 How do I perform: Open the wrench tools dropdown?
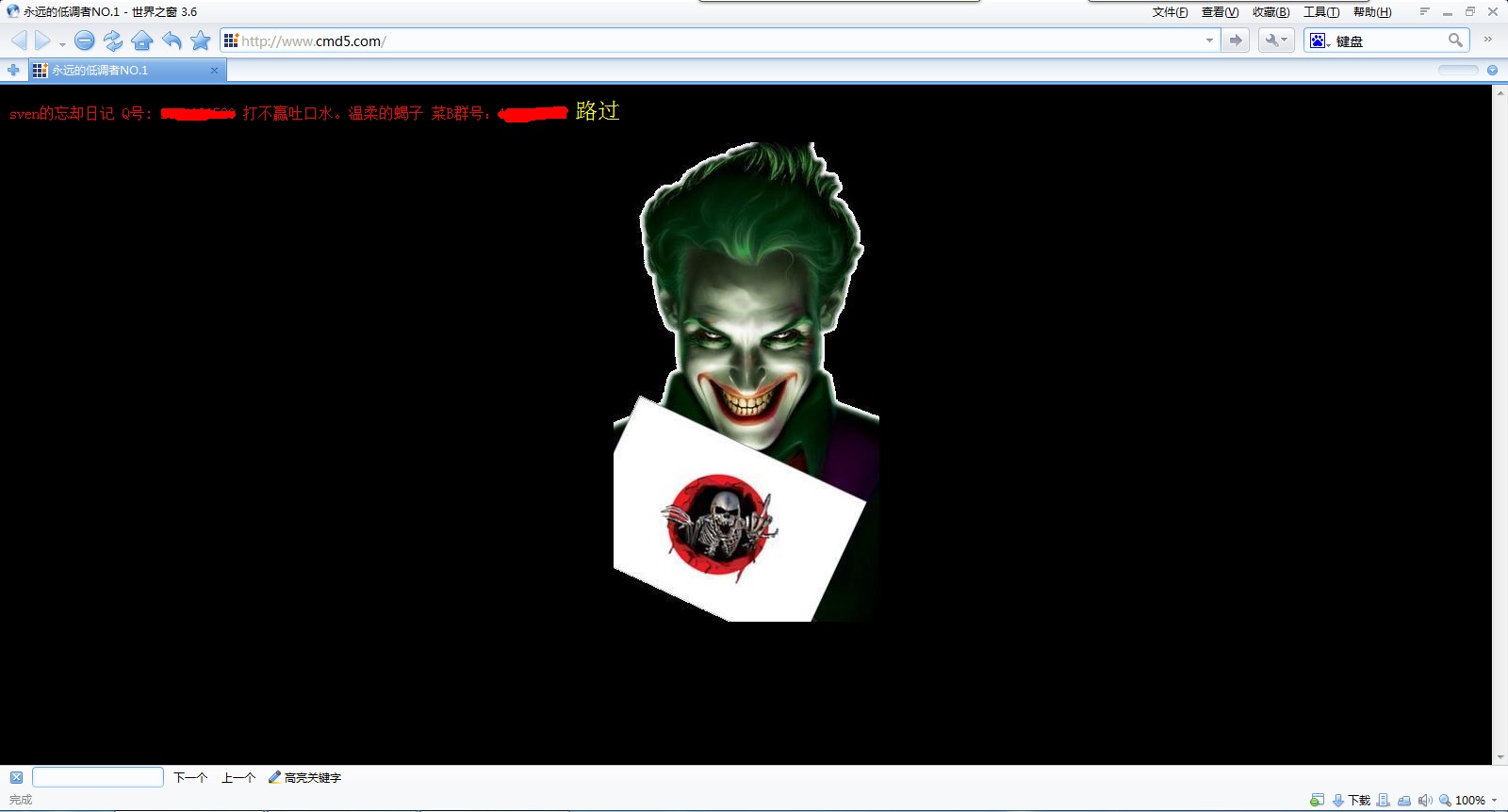coord(1276,41)
